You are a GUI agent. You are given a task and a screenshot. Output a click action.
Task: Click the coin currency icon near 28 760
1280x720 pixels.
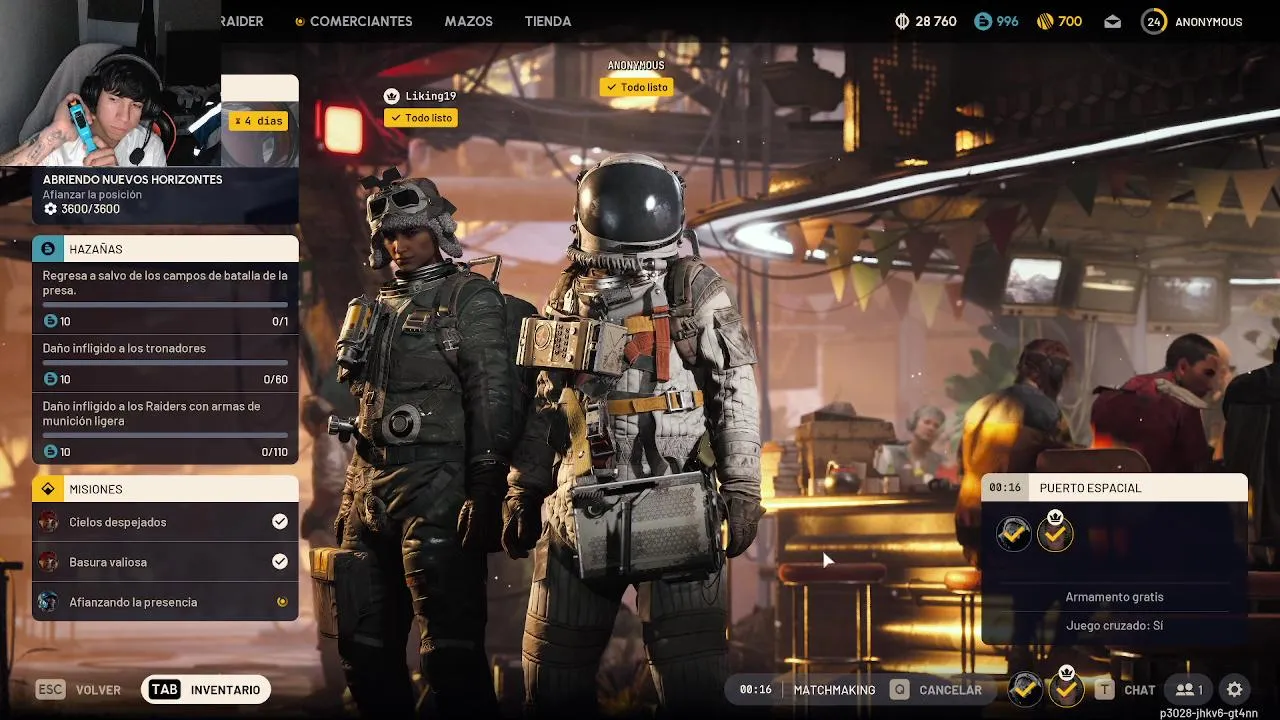(x=902, y=21)
